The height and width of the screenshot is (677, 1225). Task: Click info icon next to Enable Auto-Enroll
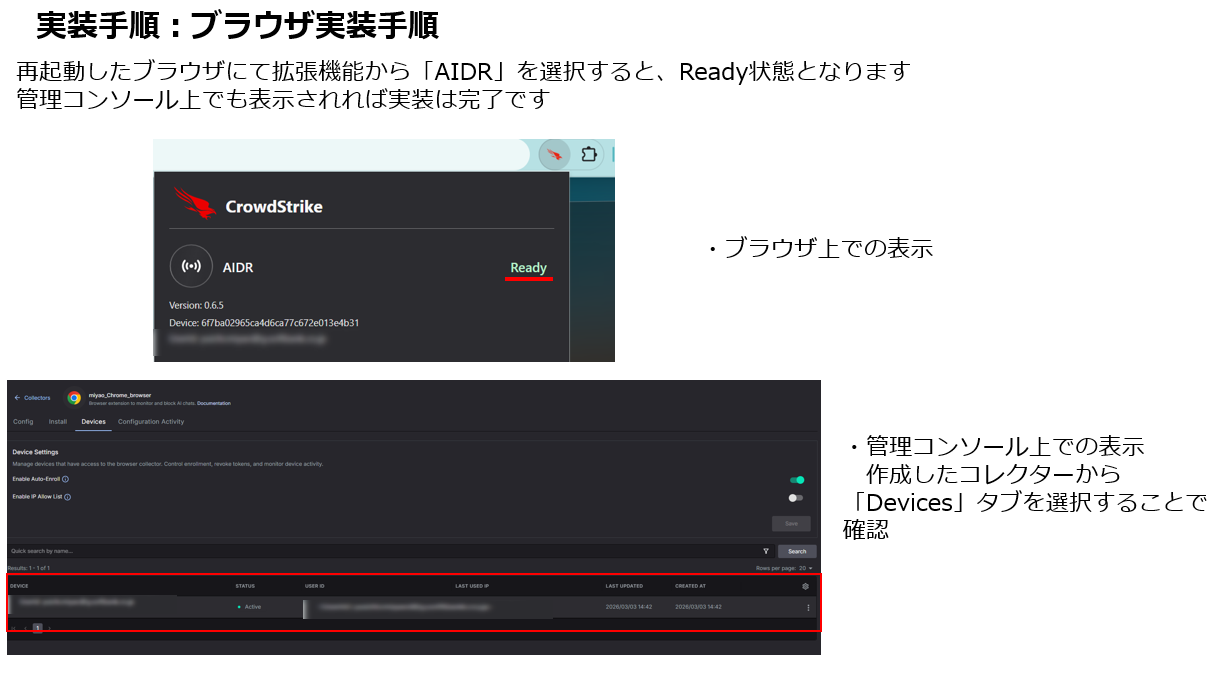coord(66,480)
